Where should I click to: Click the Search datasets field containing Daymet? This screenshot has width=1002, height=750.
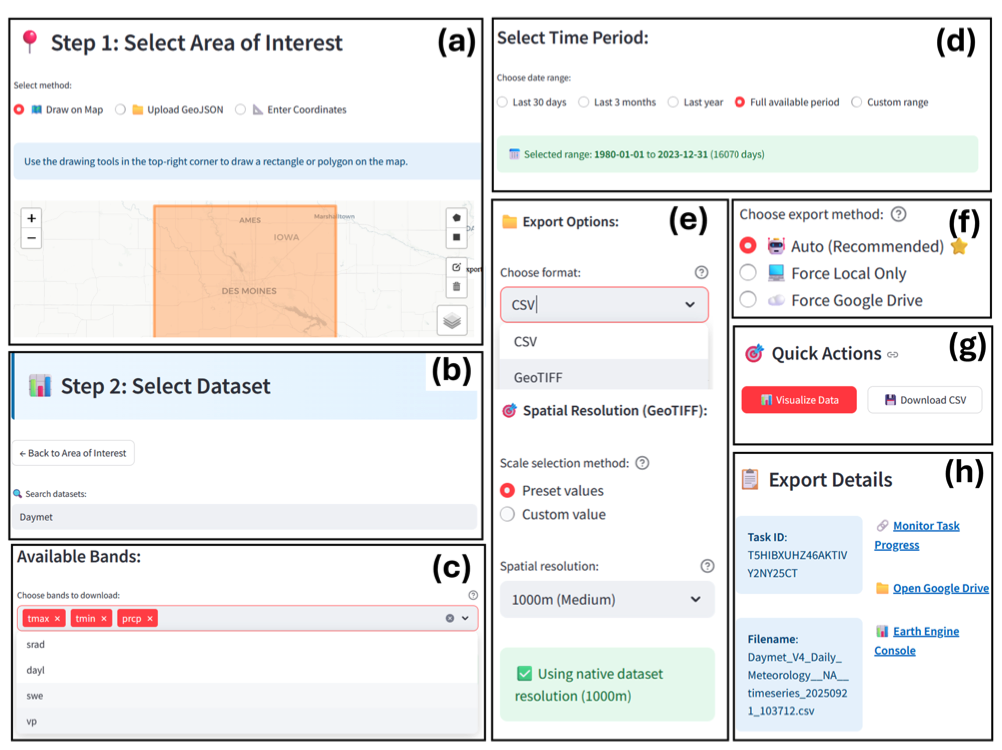(x=245, y=517)
